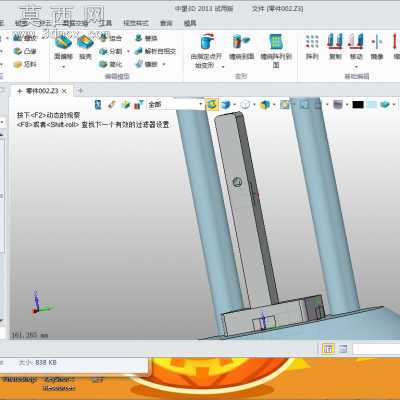Select the 缠绕阵列到面 wrap pattern tool
400x400 pixels.
tap(276, 50)
